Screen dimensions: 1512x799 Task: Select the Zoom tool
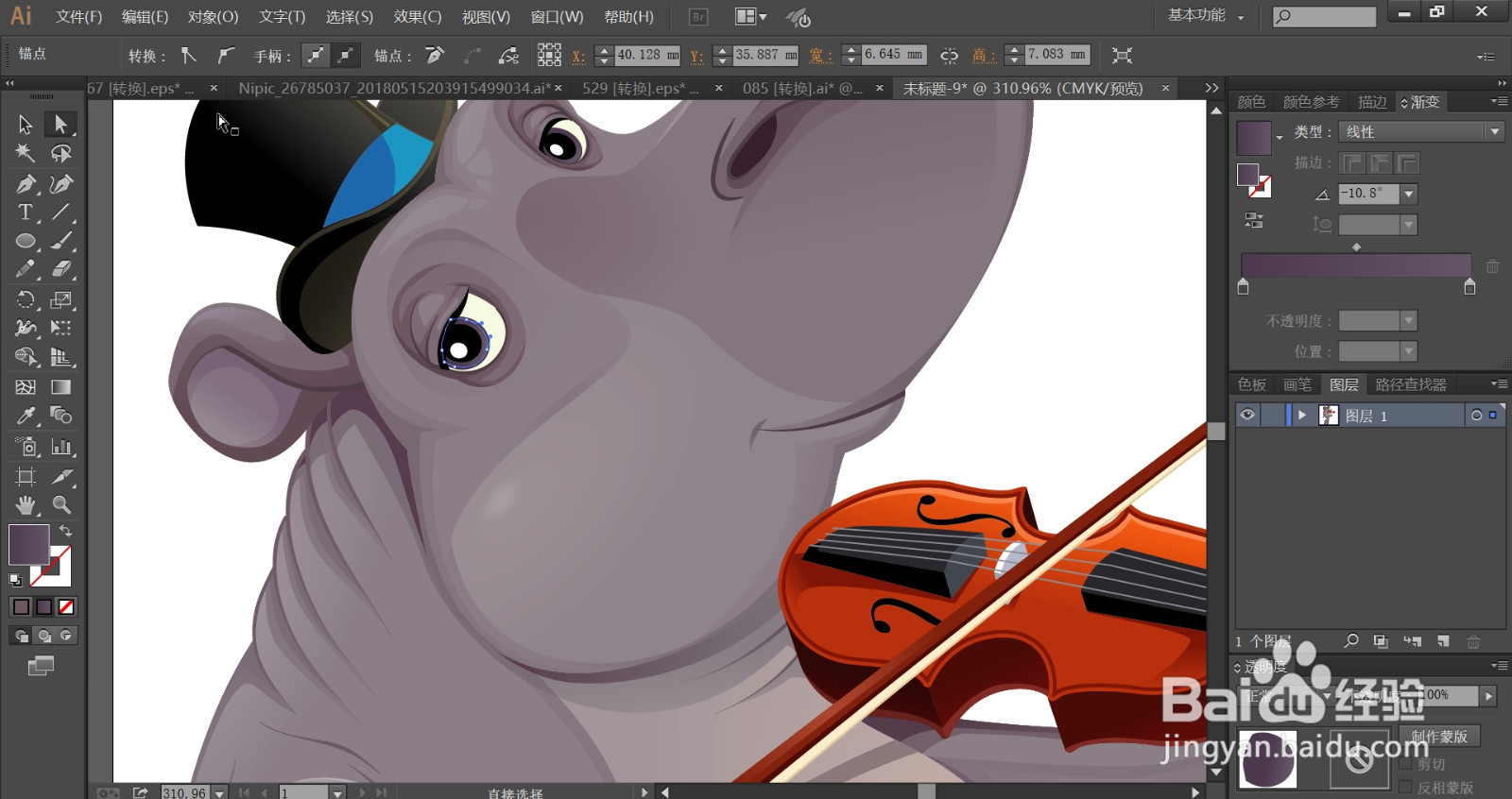60,505
